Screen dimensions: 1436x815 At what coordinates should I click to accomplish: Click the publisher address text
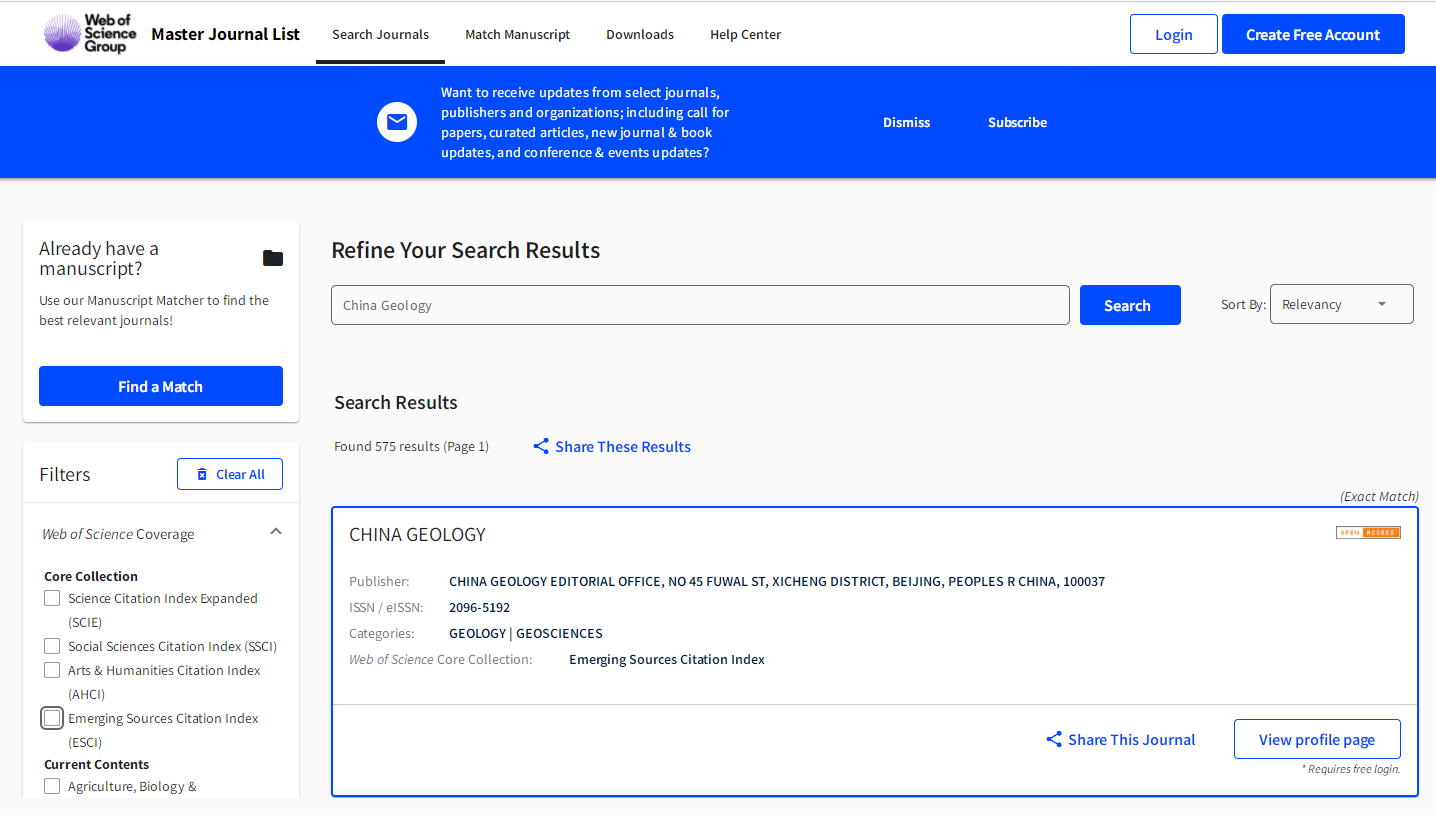[x=777, y=581]
